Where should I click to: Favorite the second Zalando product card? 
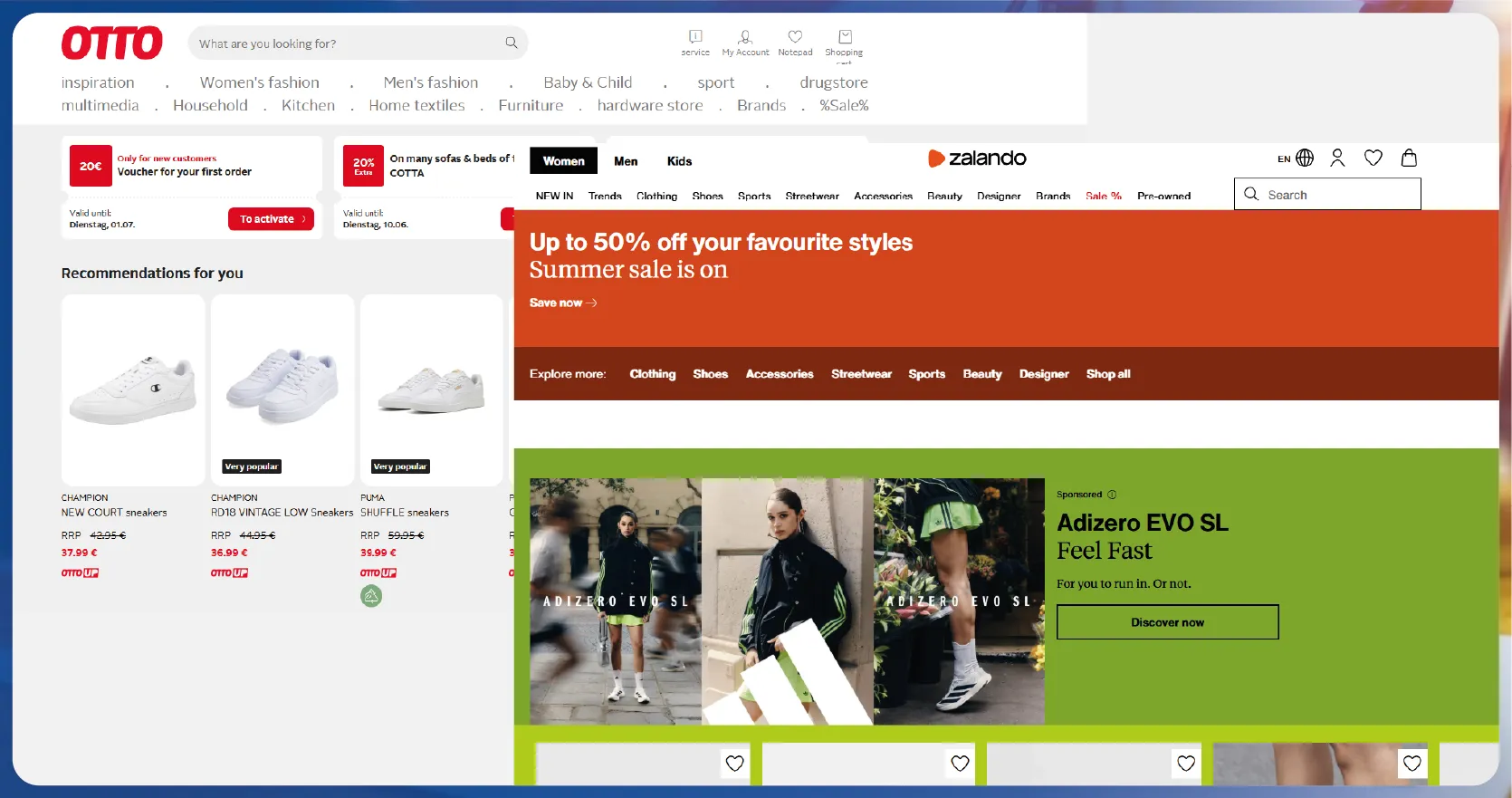[961, 764]
